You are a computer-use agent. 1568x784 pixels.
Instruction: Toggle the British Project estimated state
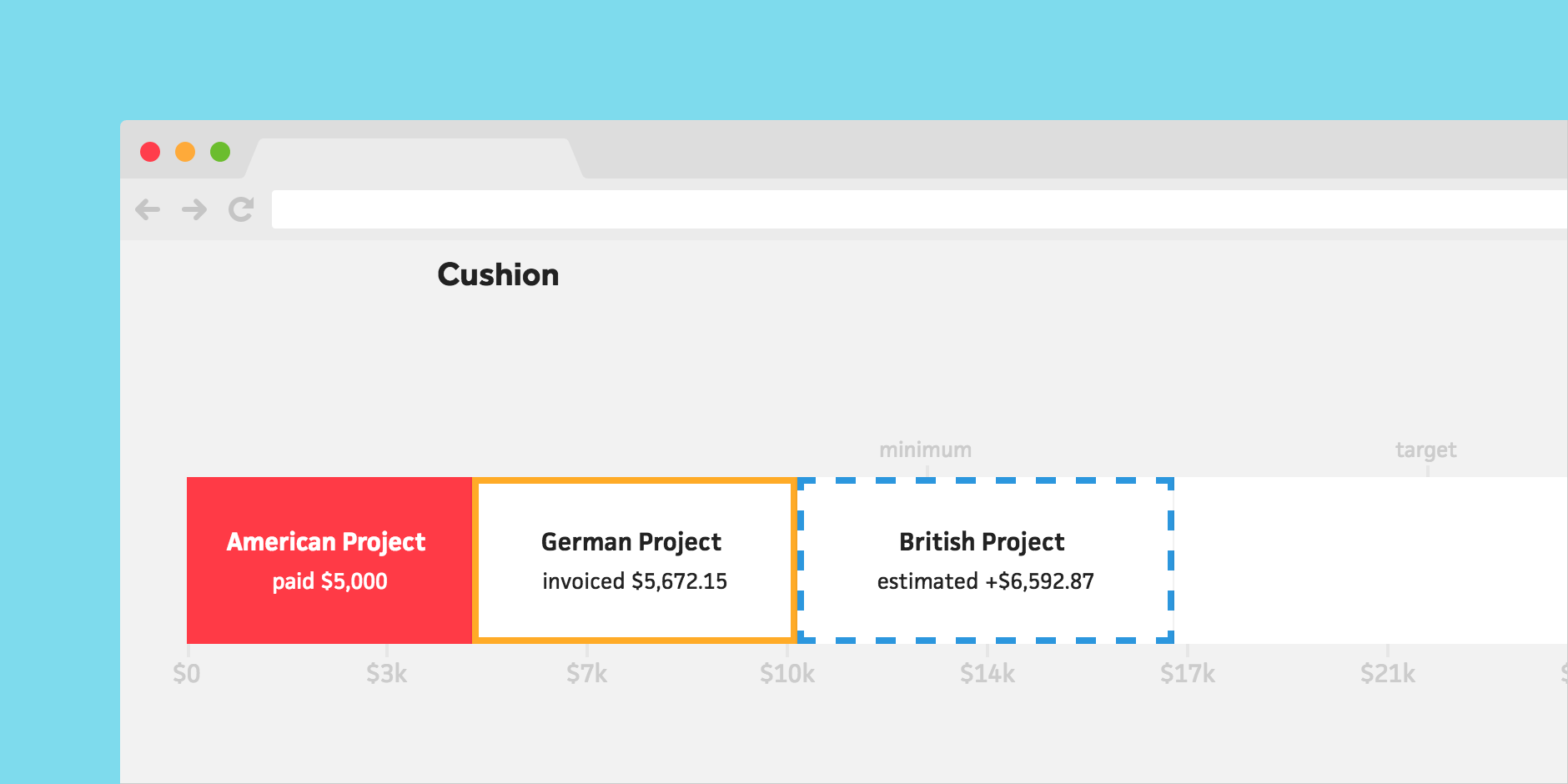pyautogui.click(x=986, y=581)
